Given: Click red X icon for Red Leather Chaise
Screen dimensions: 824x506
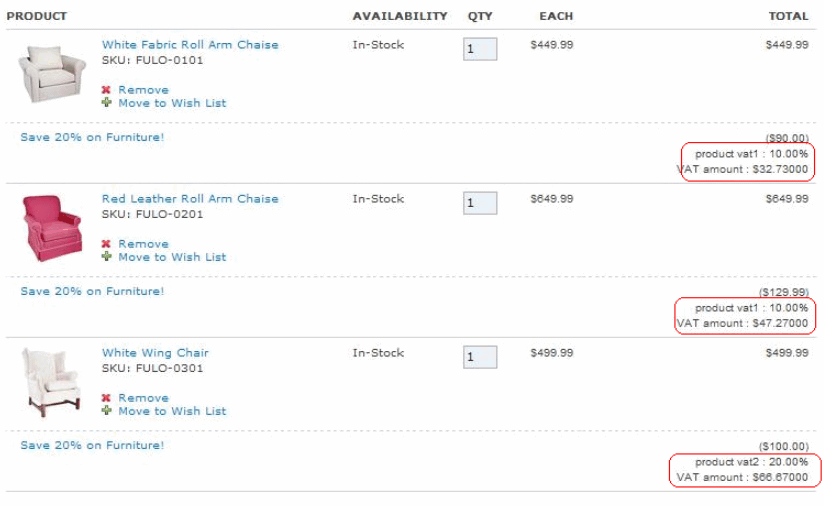Looking at the screenshot, I should [x=106, y=244].
